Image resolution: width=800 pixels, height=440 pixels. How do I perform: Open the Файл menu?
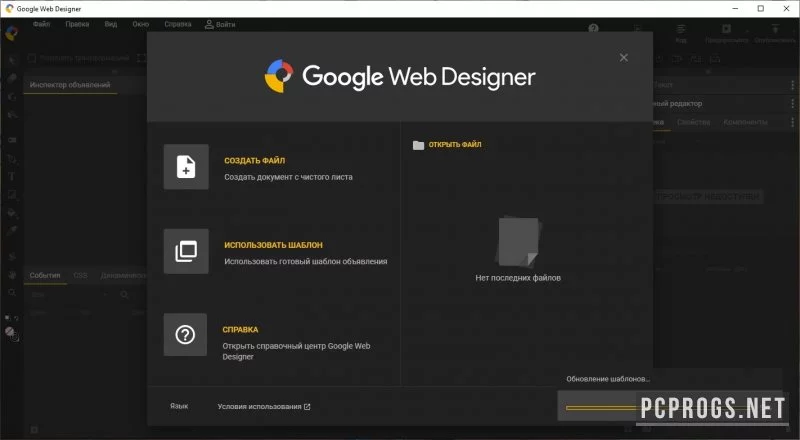point(42,25)
